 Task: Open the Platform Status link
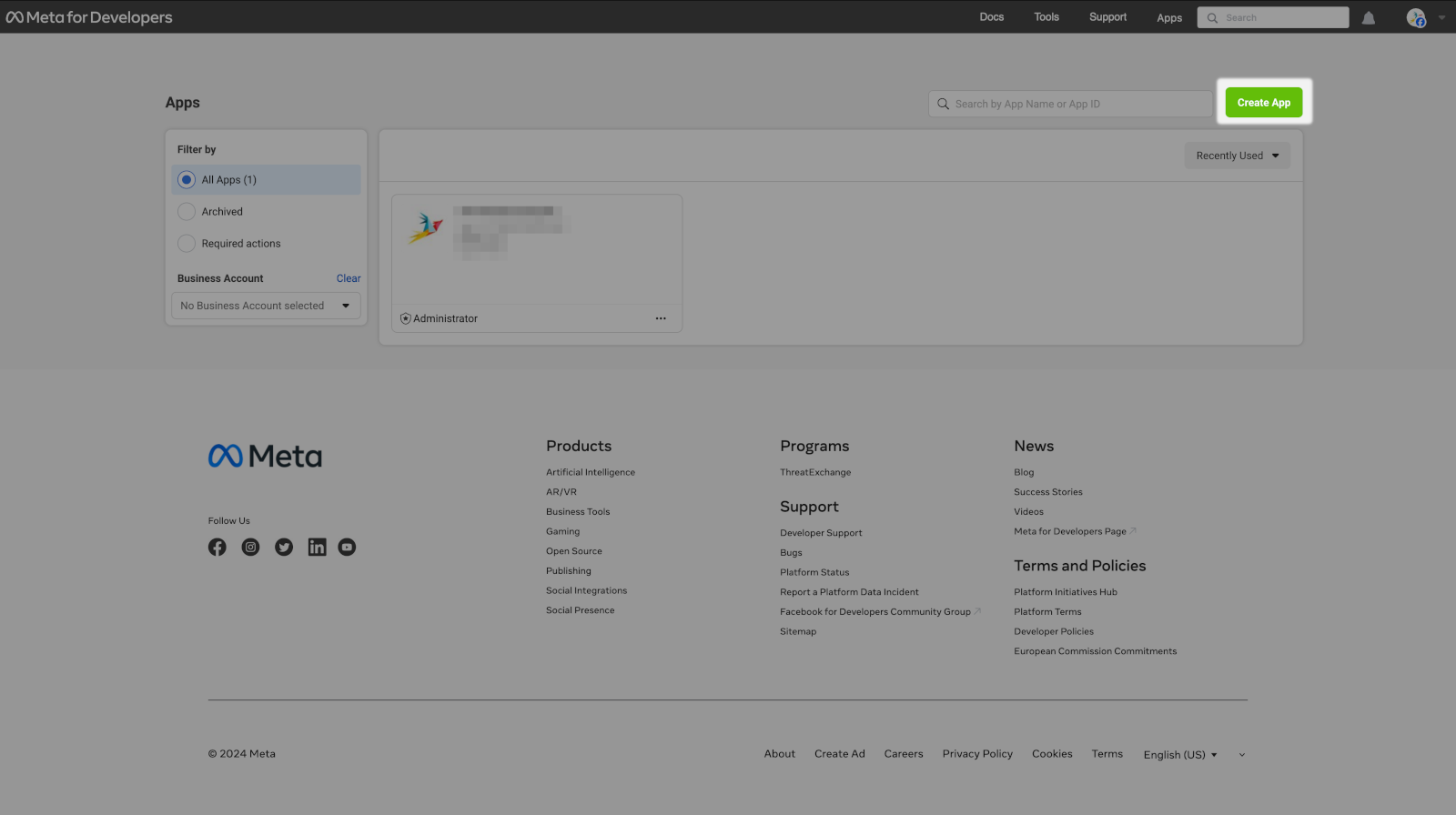[814, 572]
